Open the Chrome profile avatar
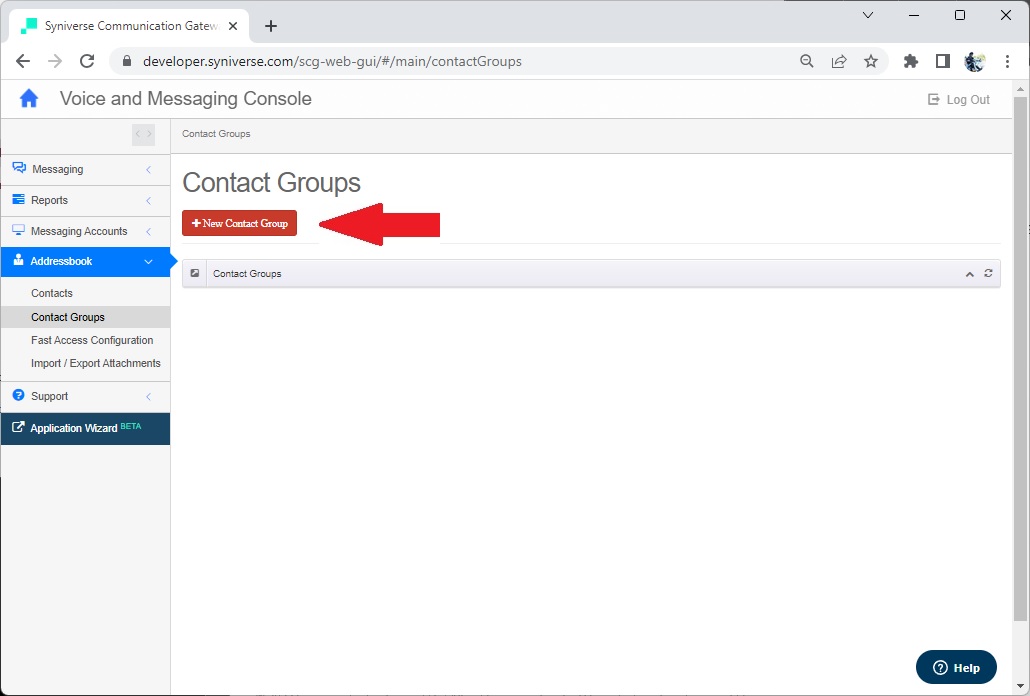The image size is (1030, 696). pos(975,61)
